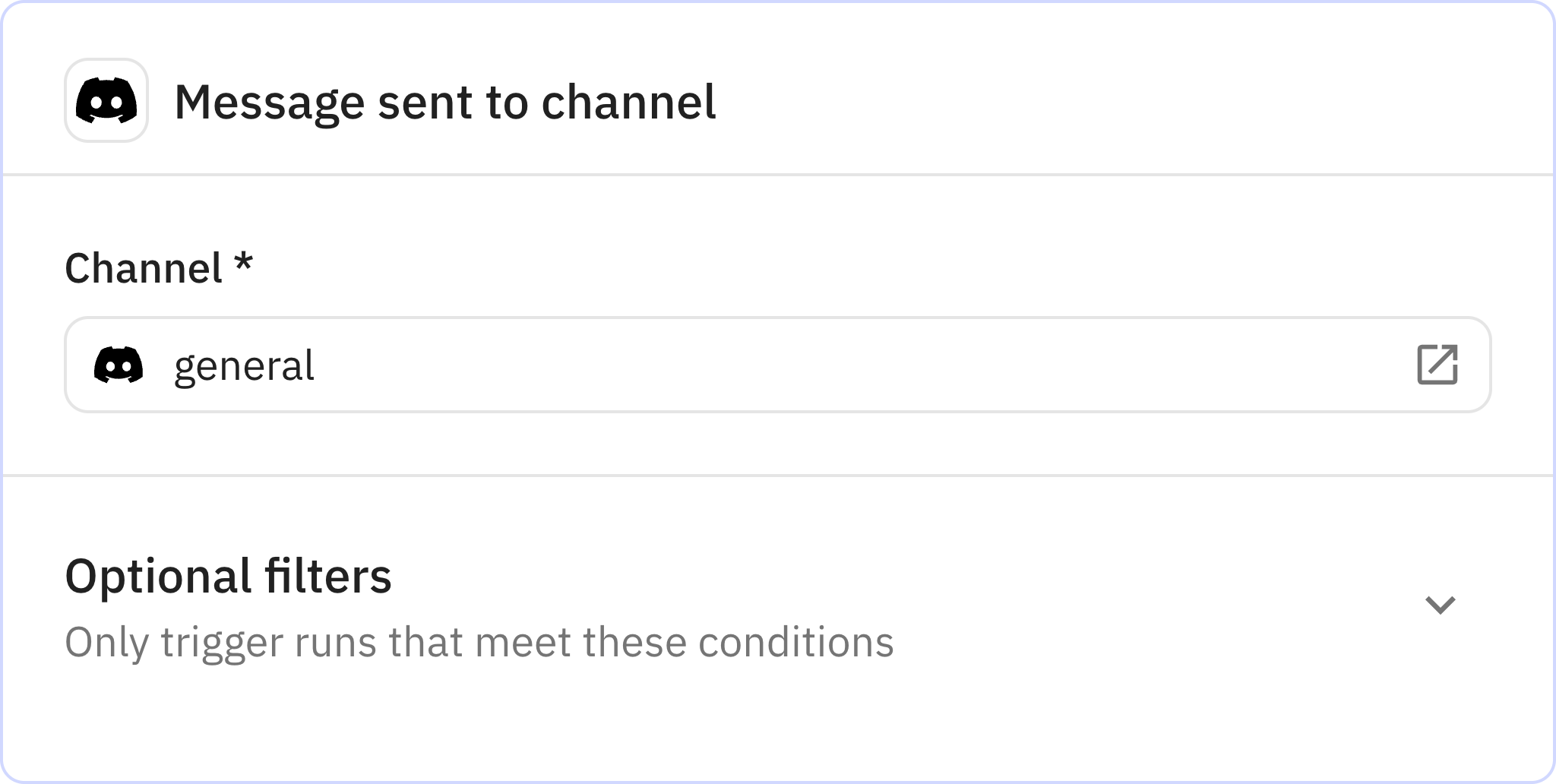This screenshot has height=784, width=1556.
Task: Click the Discord logo beside the trigger title
Action: point(106,100)
